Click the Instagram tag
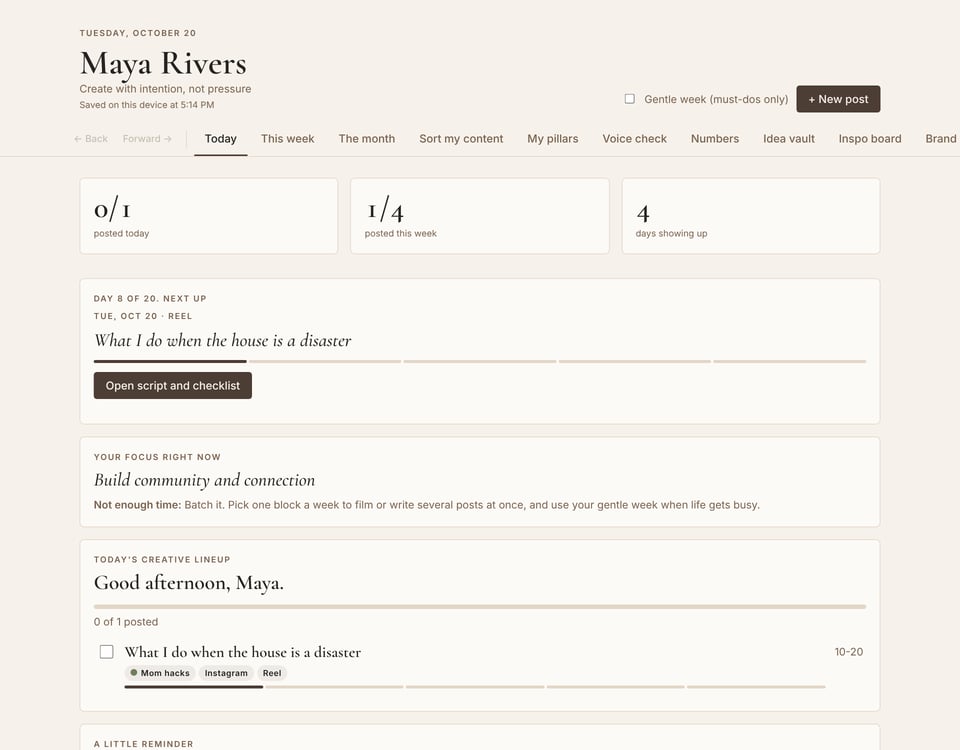Image resolution: width=960 pixels, height=750 pixels. click(x=226, y=673)
